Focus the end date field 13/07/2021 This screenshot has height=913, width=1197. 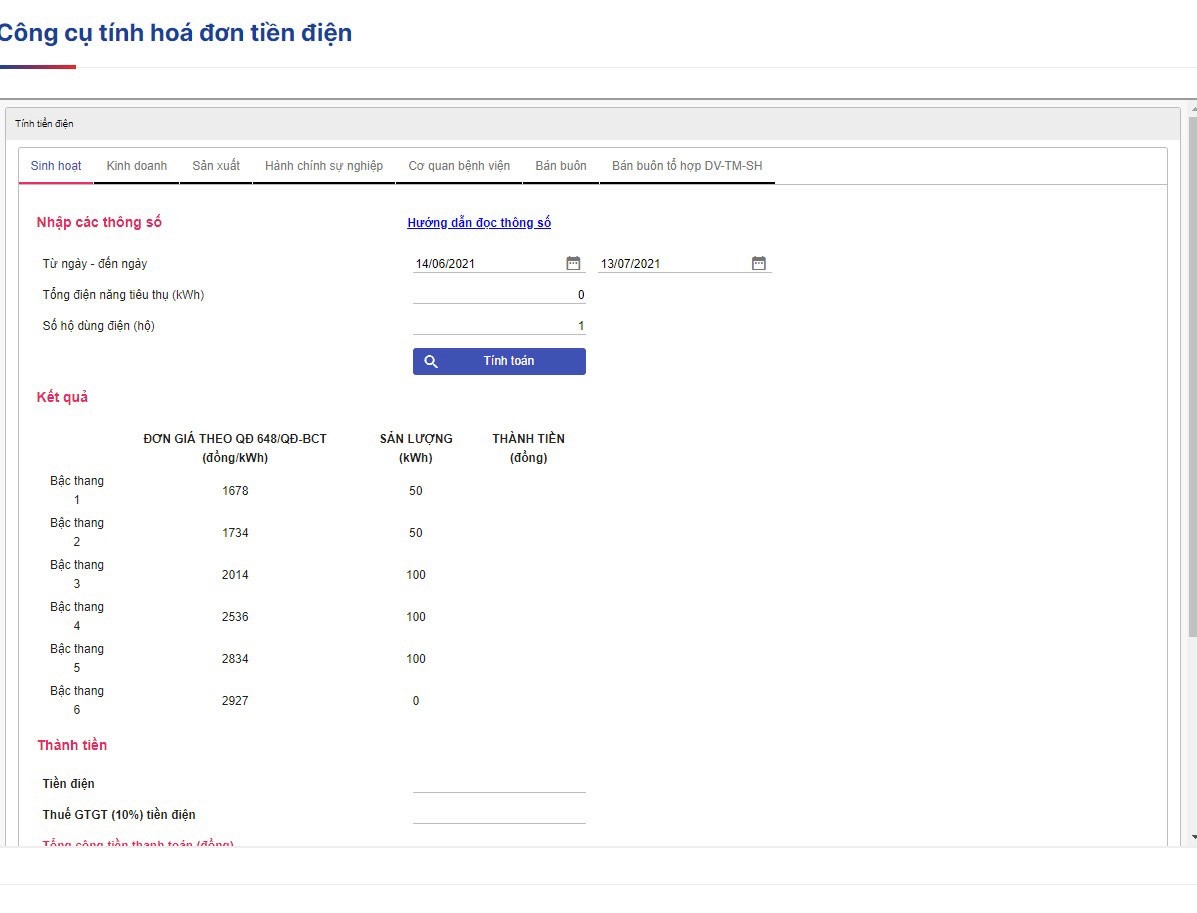click(670, 264)
